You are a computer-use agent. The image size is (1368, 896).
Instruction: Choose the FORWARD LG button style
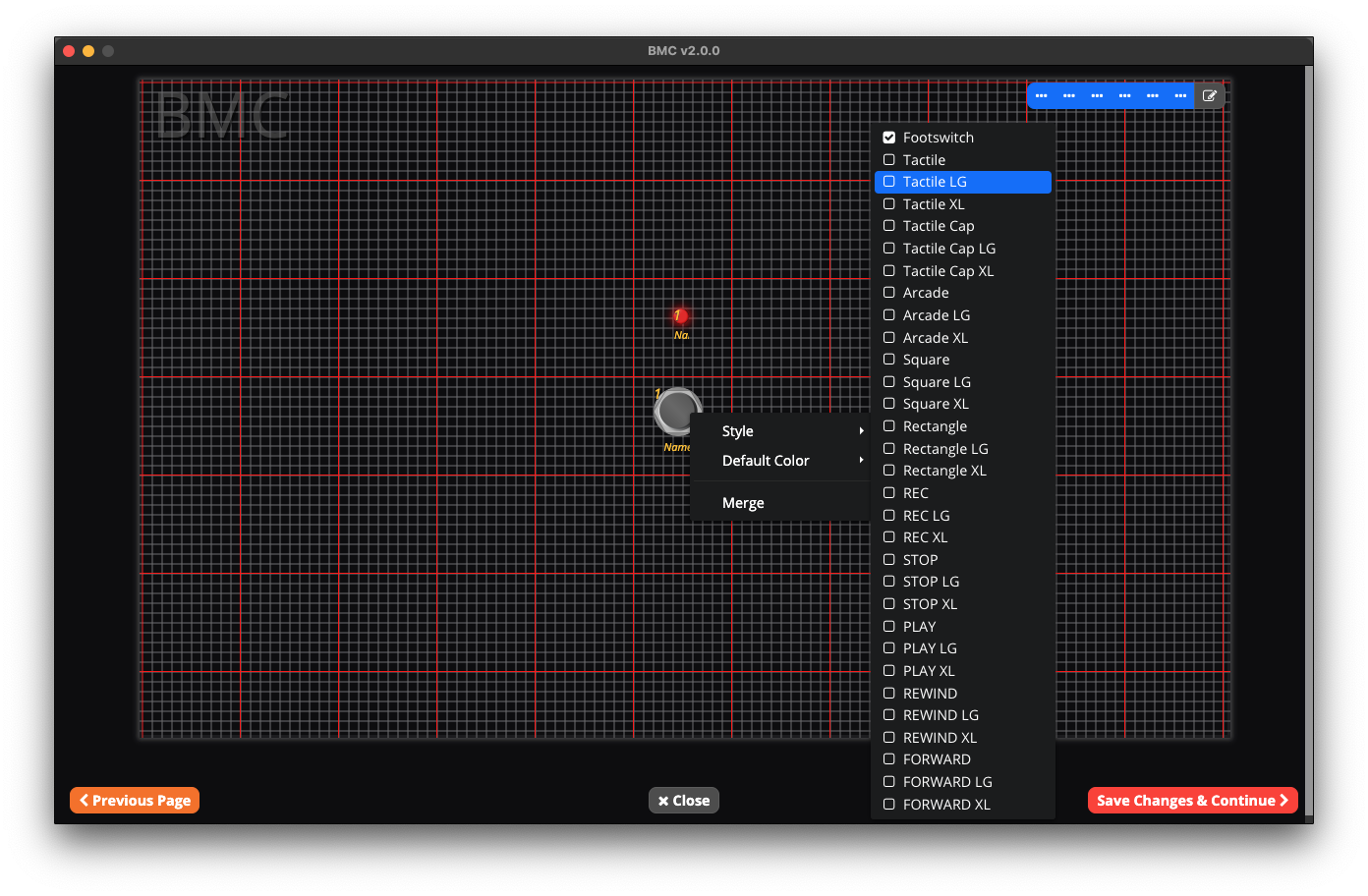pyautogui.click(x=963, y=782)
